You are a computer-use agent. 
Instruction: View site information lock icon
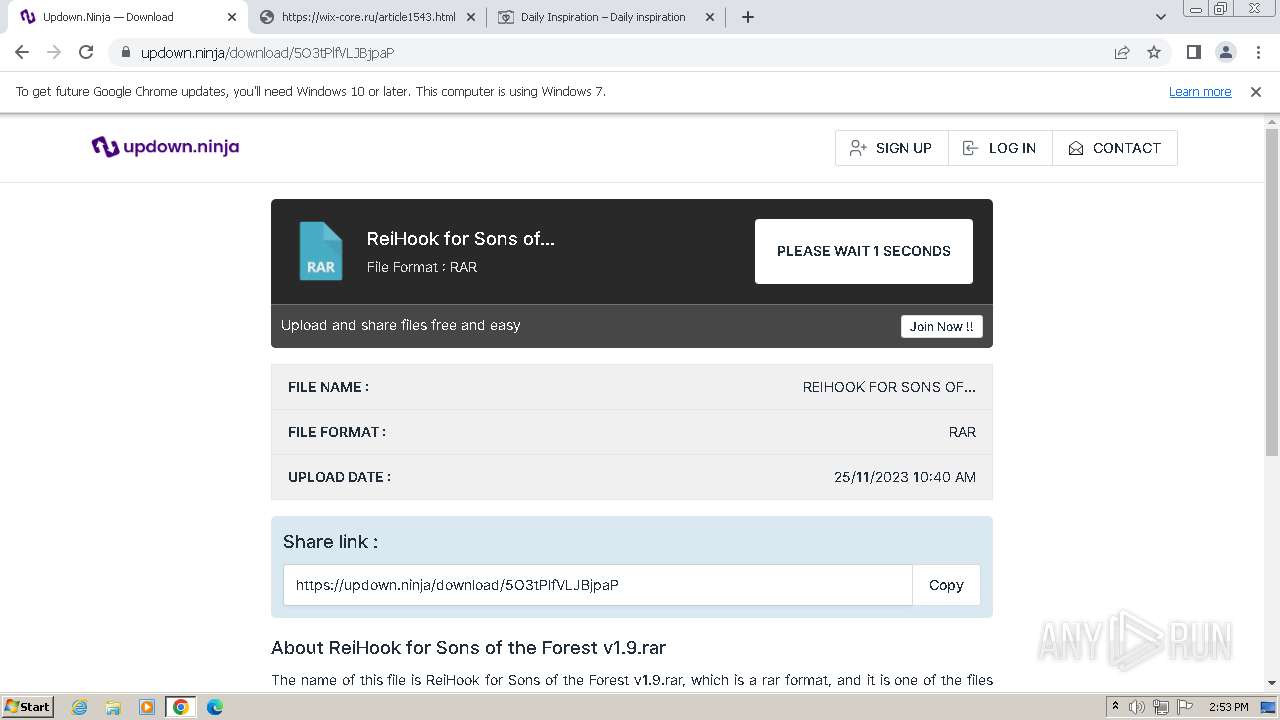pyautogui.click(x=125, y=53)
